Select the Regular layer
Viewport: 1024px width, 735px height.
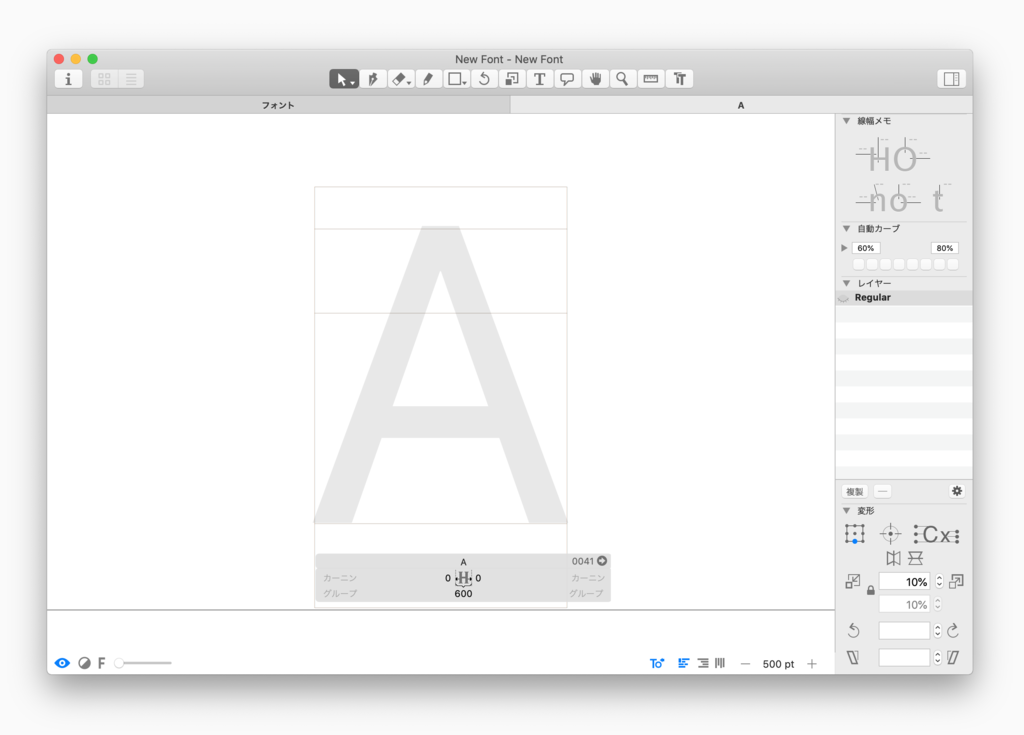click(x=904, y=297)
